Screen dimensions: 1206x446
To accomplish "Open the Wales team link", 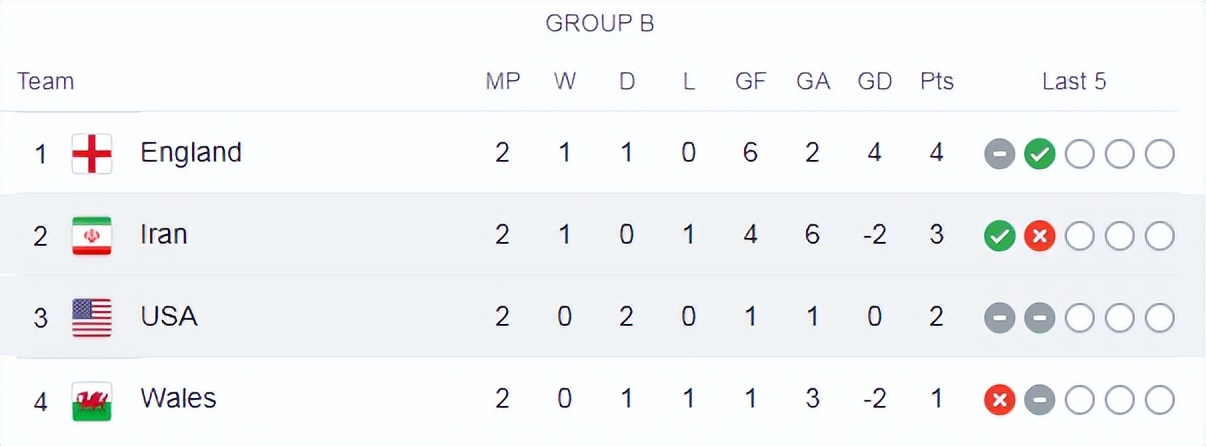I will [178, 398].
